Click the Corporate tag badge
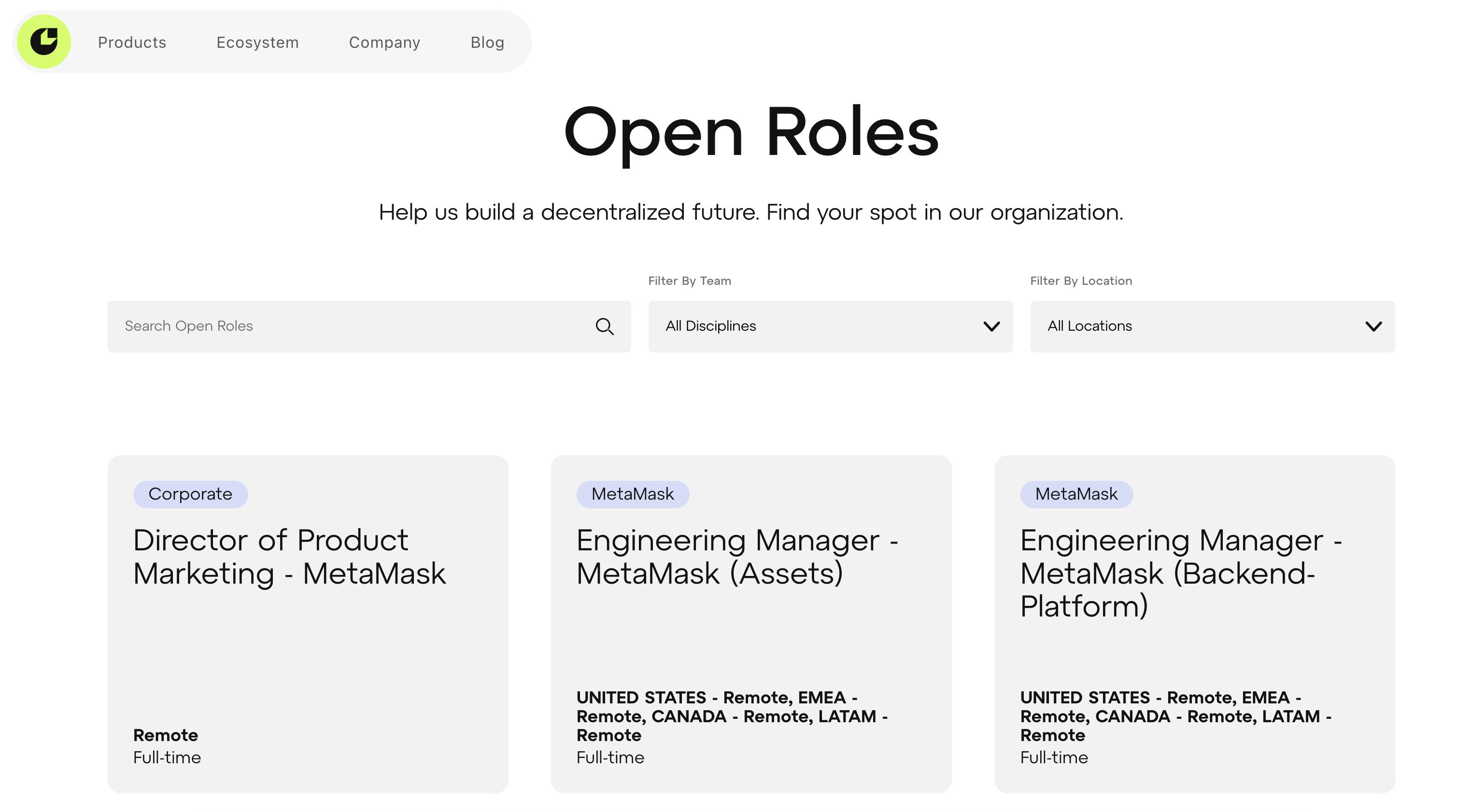Image resolution: width=1471 pixels, height=812 pixels. tap(190, 494)
